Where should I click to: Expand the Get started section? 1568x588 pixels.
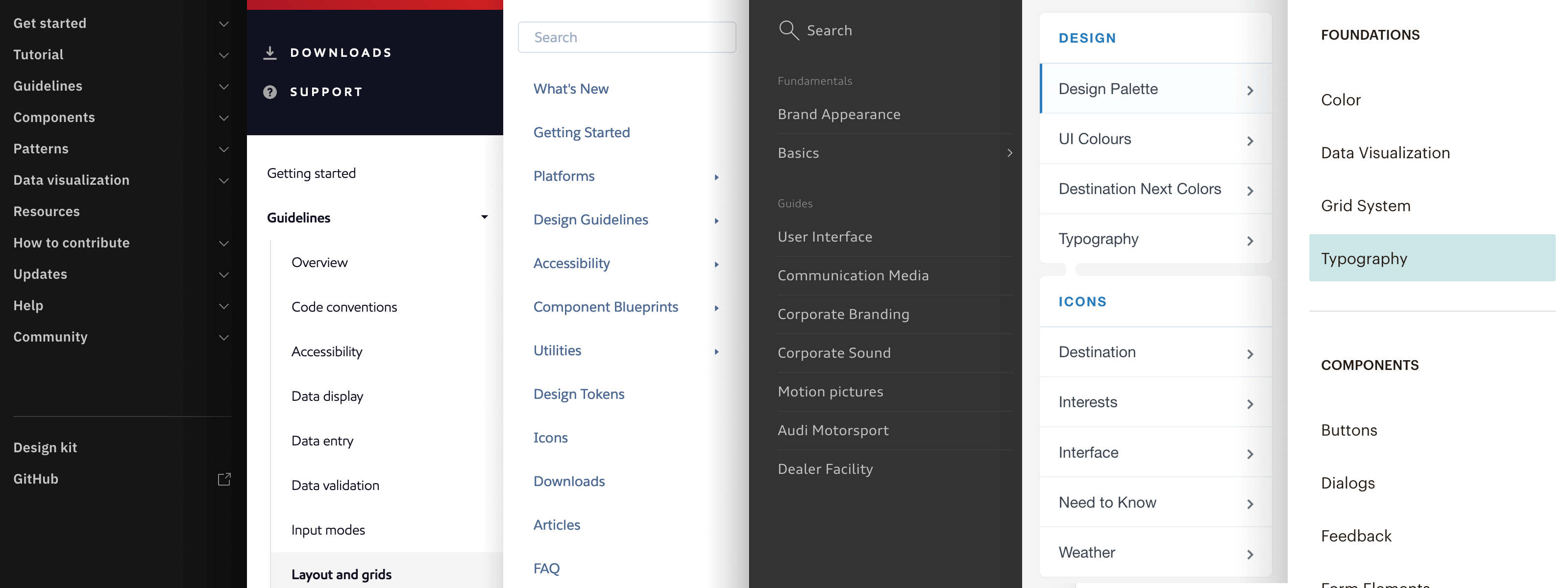[x=223, y=24]
